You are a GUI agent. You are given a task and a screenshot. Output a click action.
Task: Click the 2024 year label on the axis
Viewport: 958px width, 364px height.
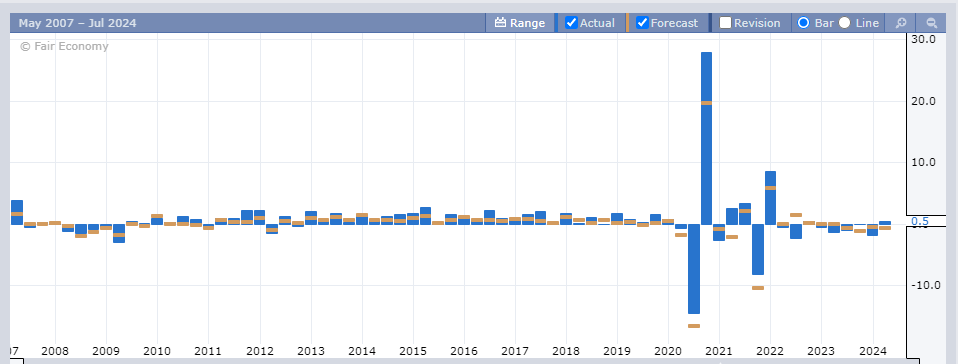(872, 351)
